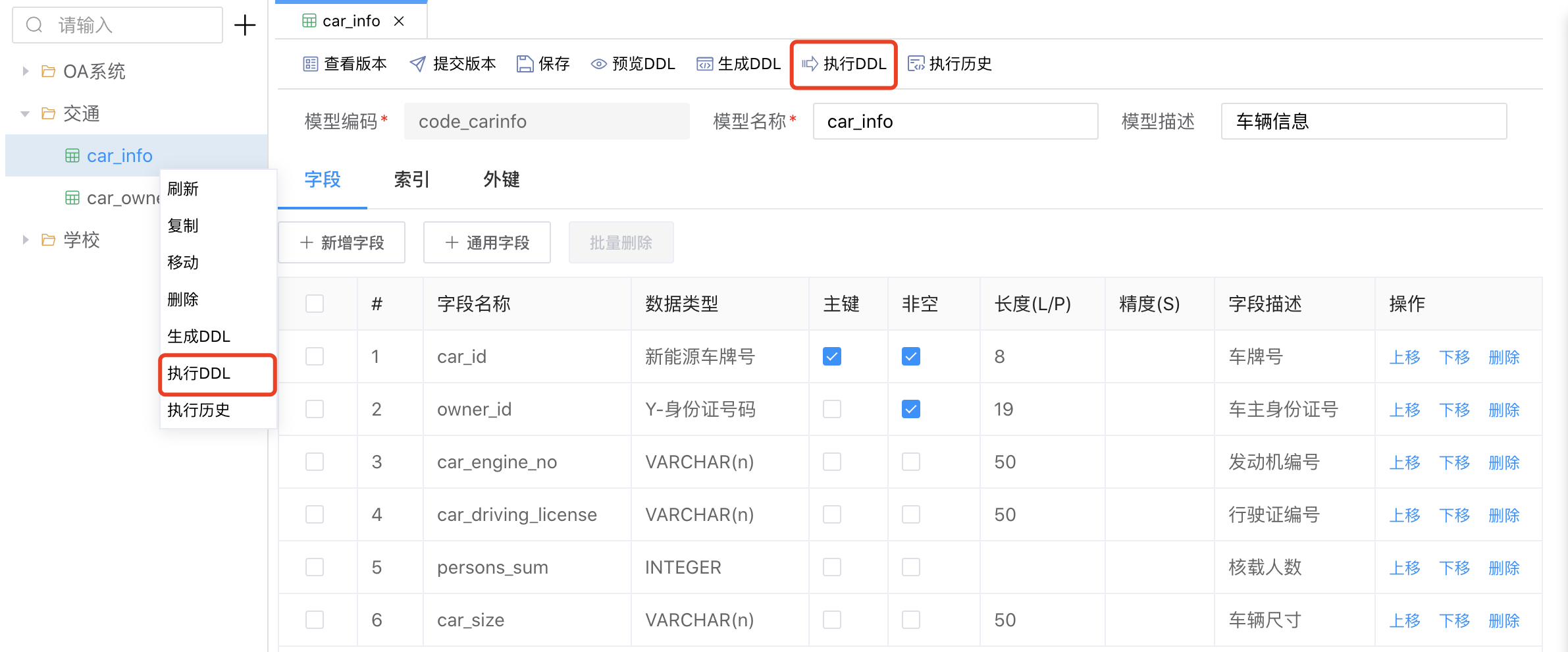Switch to the 索引 tab
The height and width of the screenshot is (652, 1568).
tap(411, 180)
